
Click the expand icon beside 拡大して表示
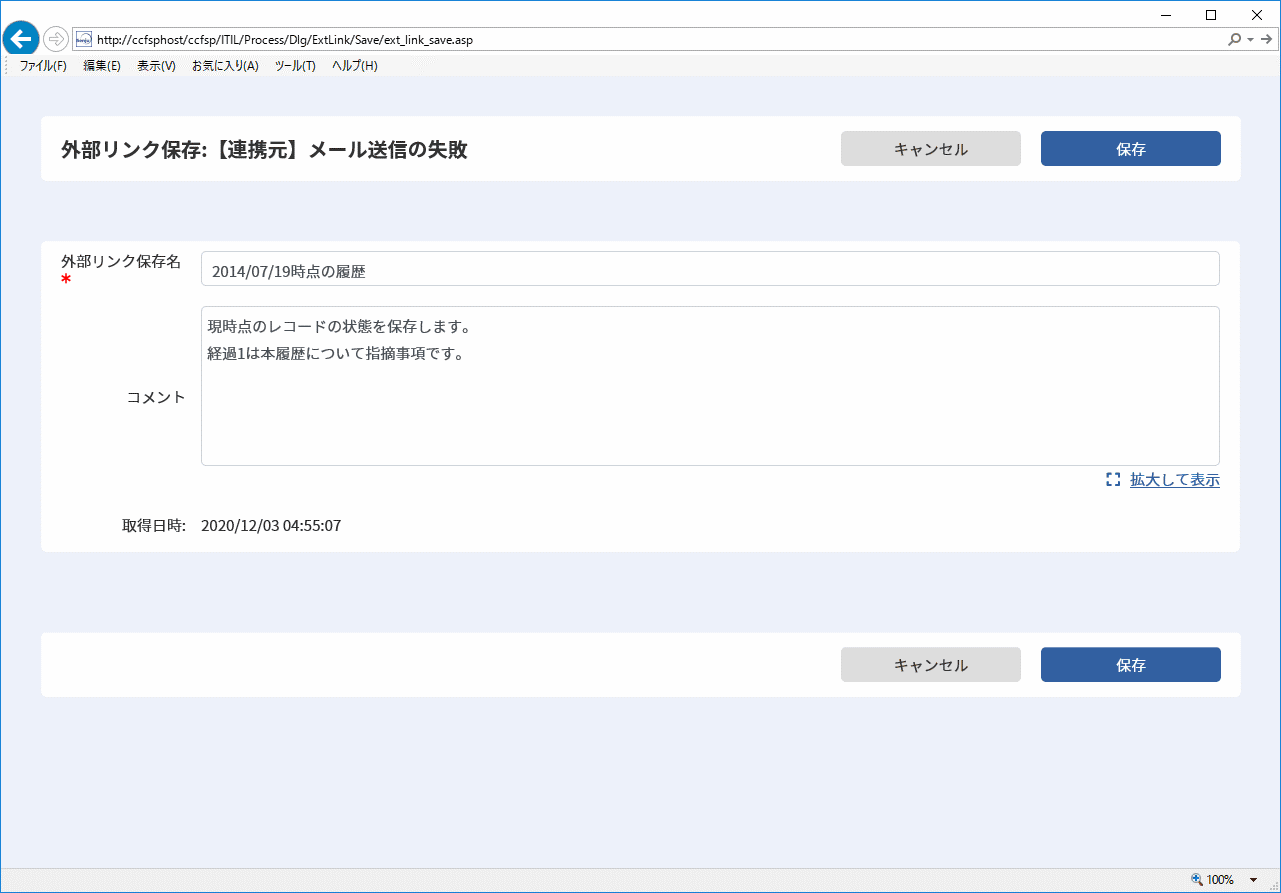click(1113, 480)
